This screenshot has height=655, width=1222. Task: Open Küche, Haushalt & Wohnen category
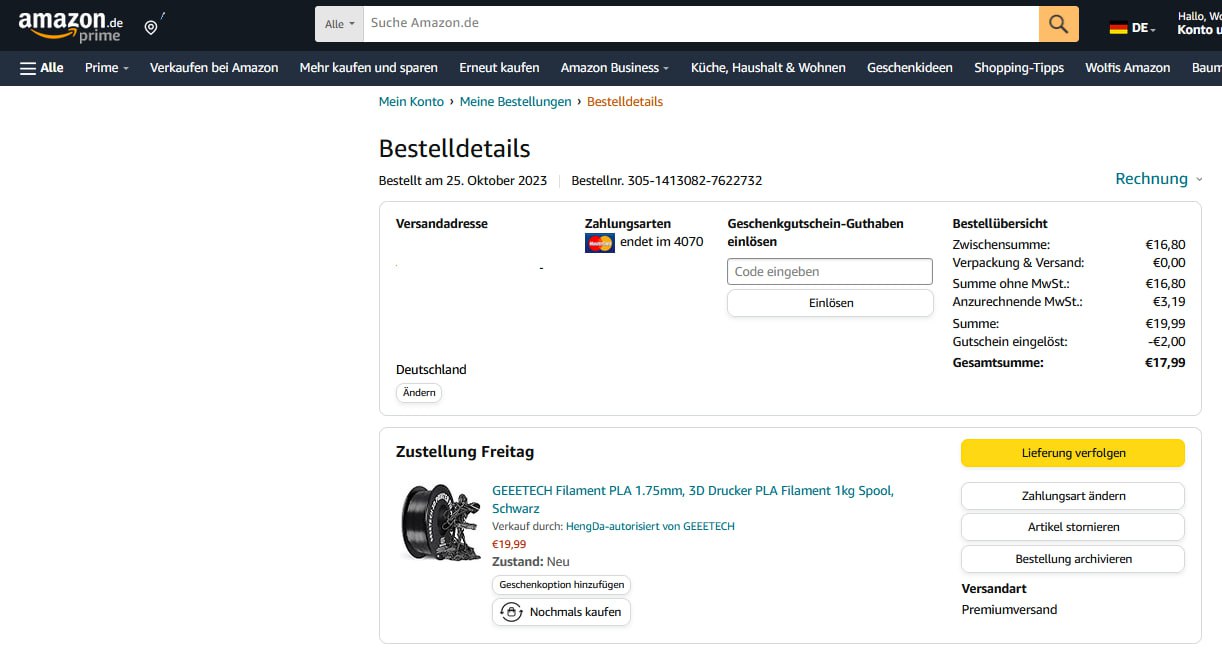click(x=768, y=68)
